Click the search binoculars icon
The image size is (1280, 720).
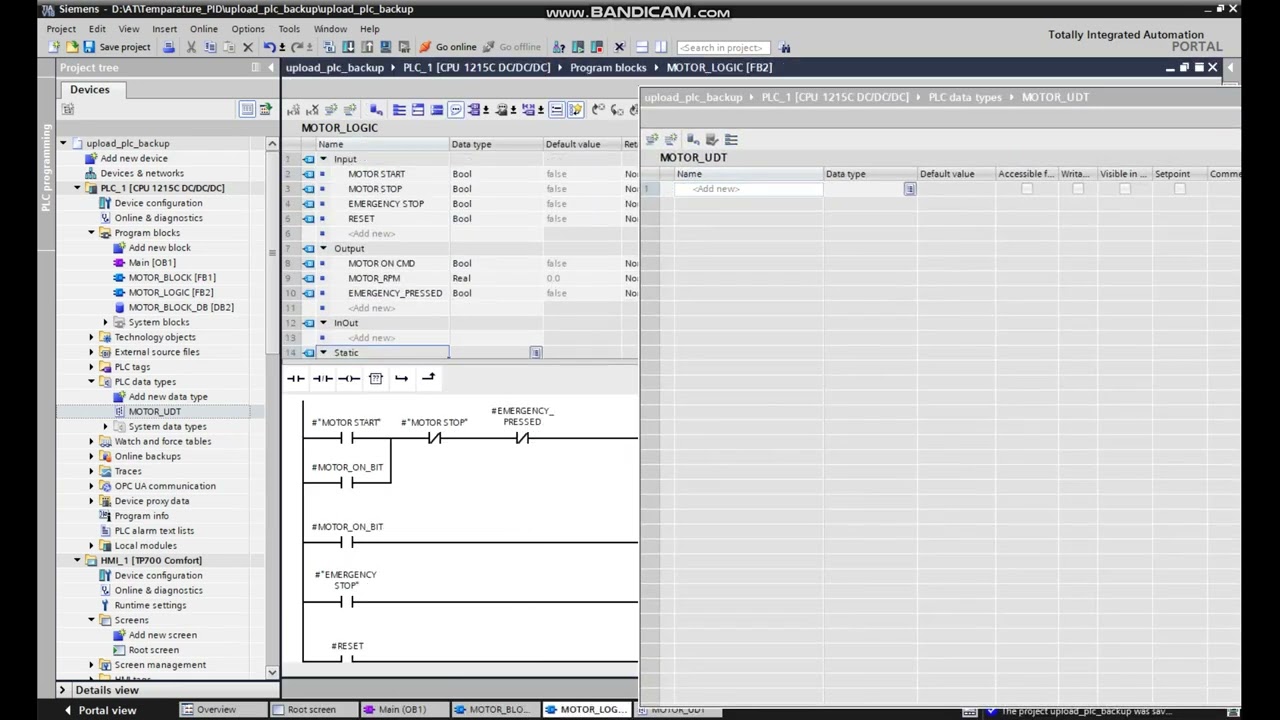tap(785, 47)
